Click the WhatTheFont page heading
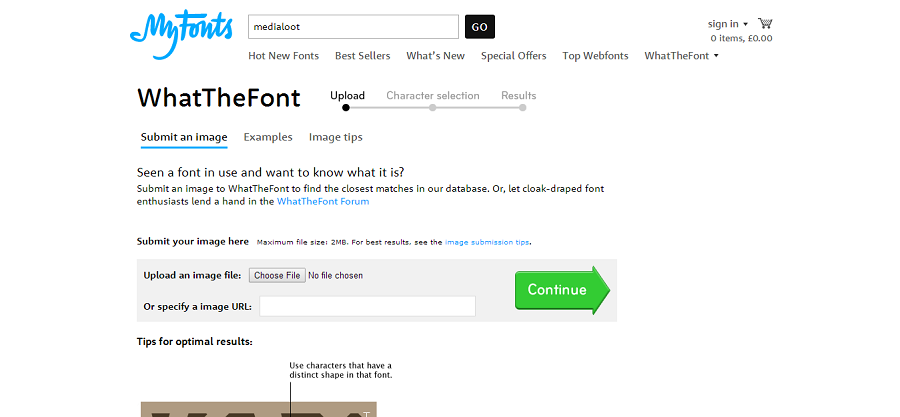900x417 pixels. (219, 98)
